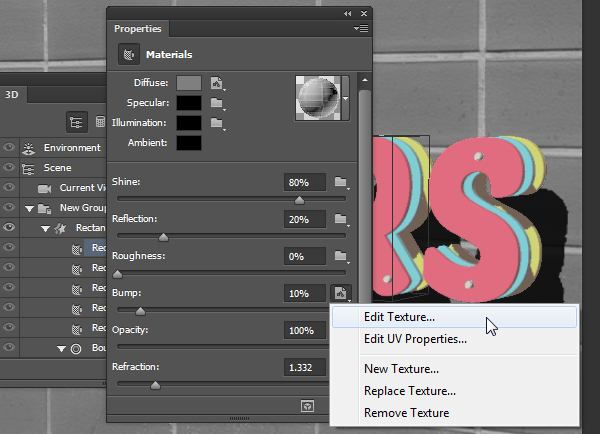This screenshot has width=600, height=434.
Task: Click the Specular color swatch
Action: [188, 103]
